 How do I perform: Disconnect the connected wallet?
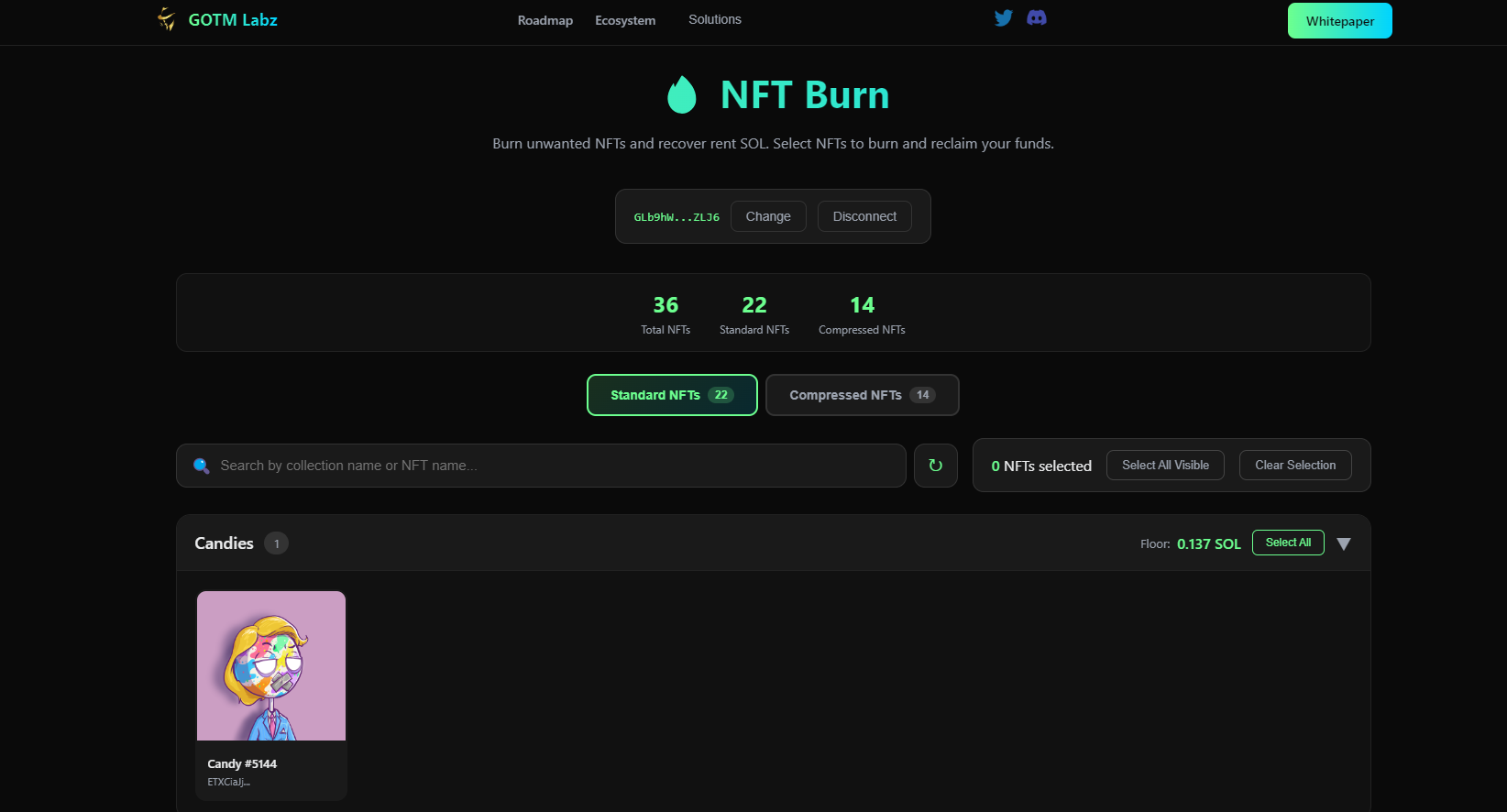(864, 216)
